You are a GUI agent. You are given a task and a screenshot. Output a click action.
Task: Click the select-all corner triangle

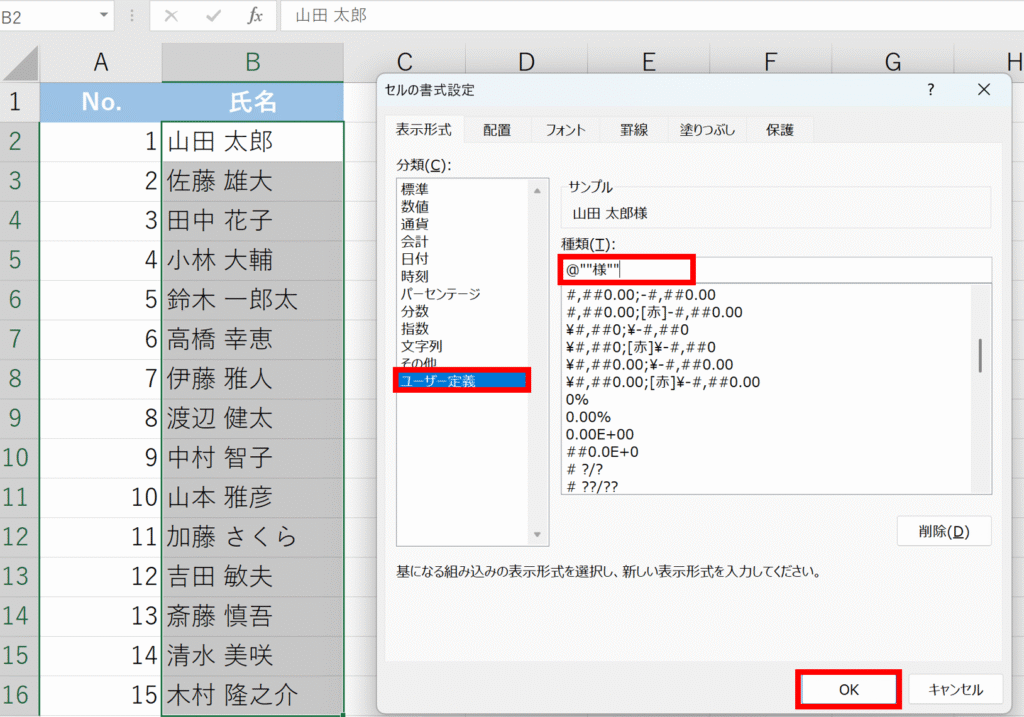21,63
